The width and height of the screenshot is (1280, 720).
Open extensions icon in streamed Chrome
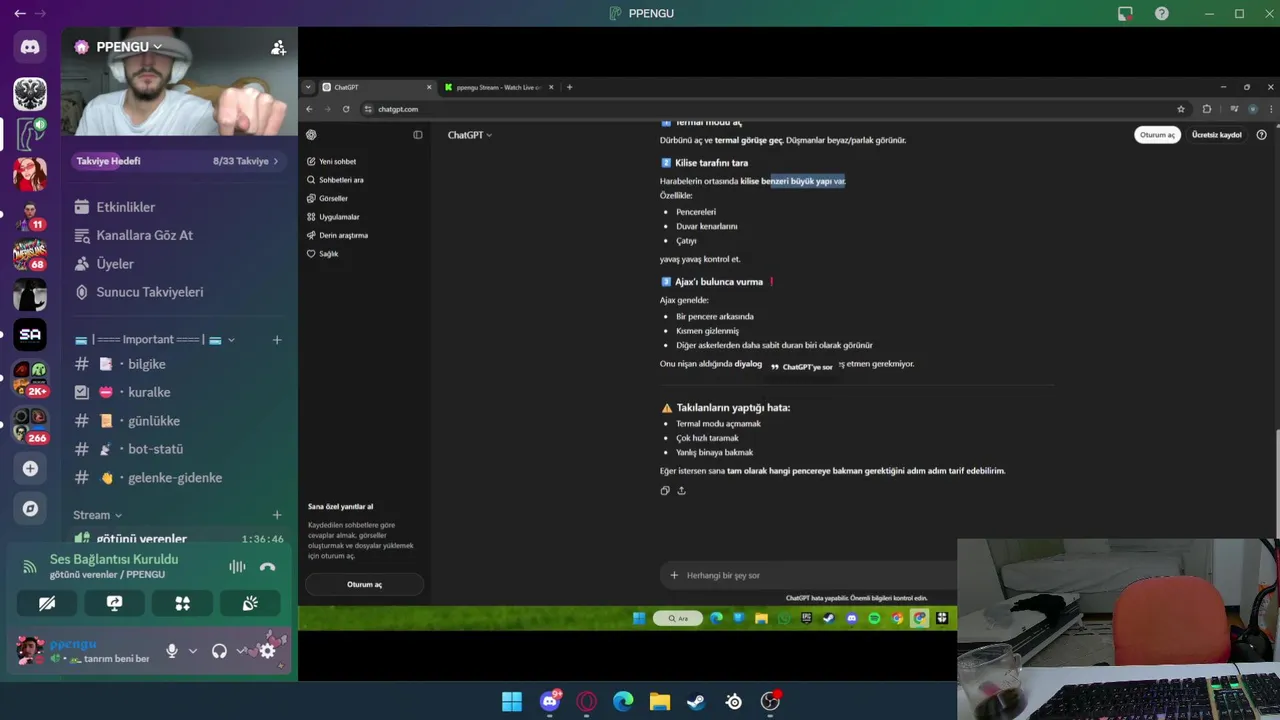(x=1207, y=109)
